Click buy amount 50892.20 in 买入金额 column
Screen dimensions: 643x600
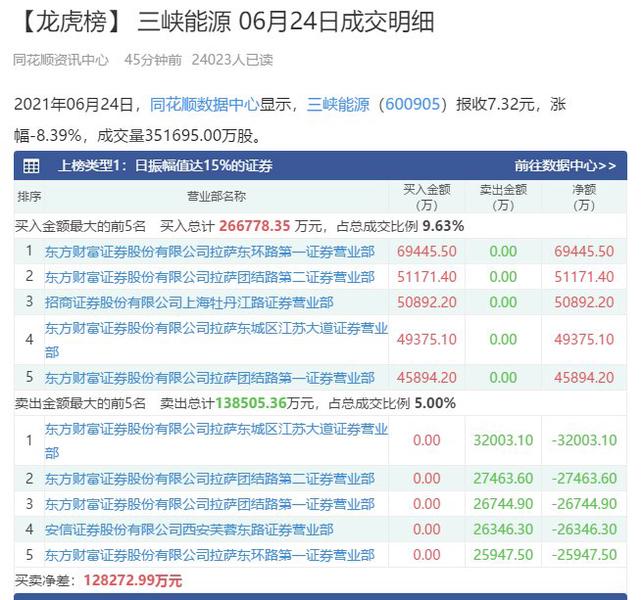click(426, 303)
